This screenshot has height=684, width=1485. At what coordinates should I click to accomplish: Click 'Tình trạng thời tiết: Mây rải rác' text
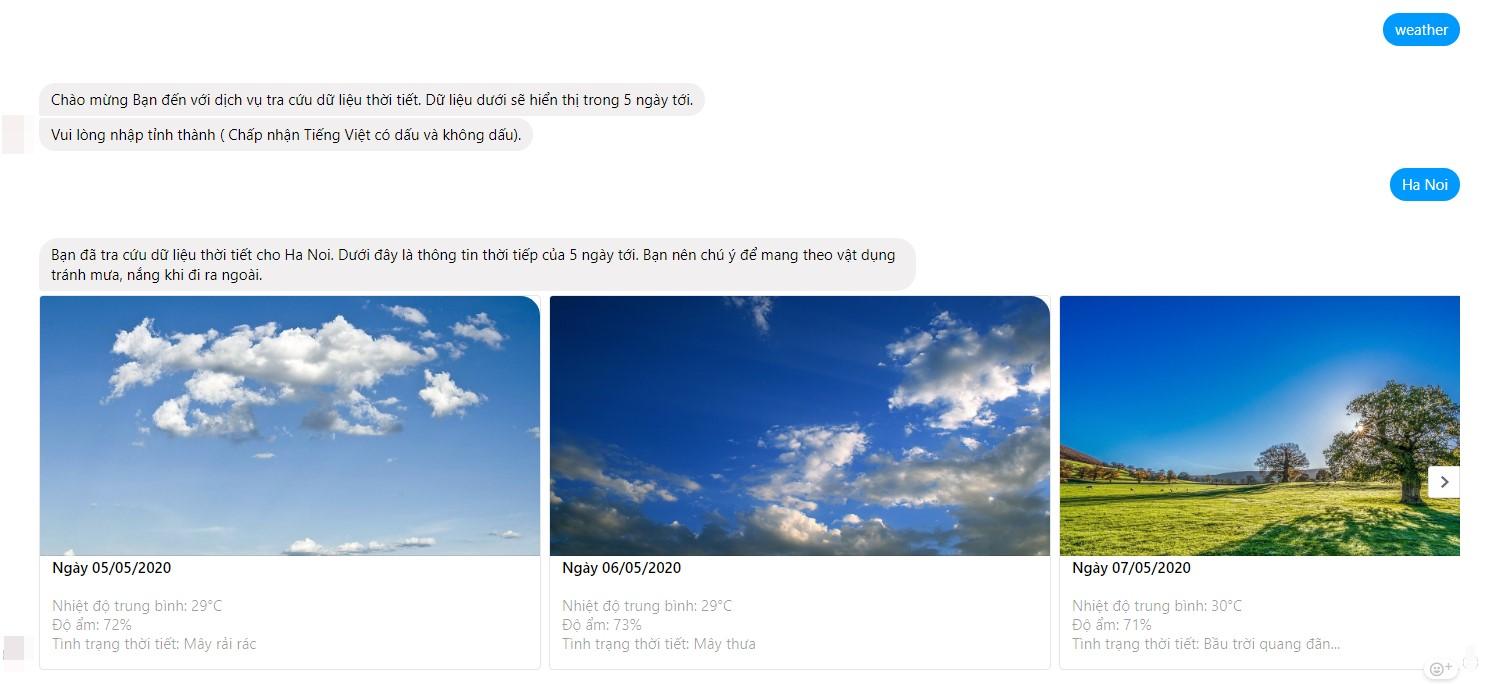pos(154,644)
